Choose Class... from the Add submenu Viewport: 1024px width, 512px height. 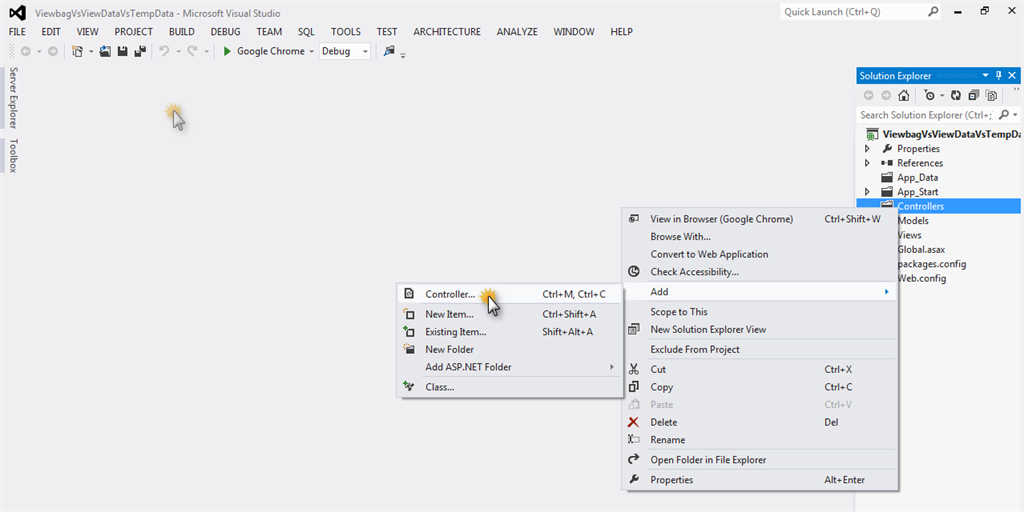510,387
